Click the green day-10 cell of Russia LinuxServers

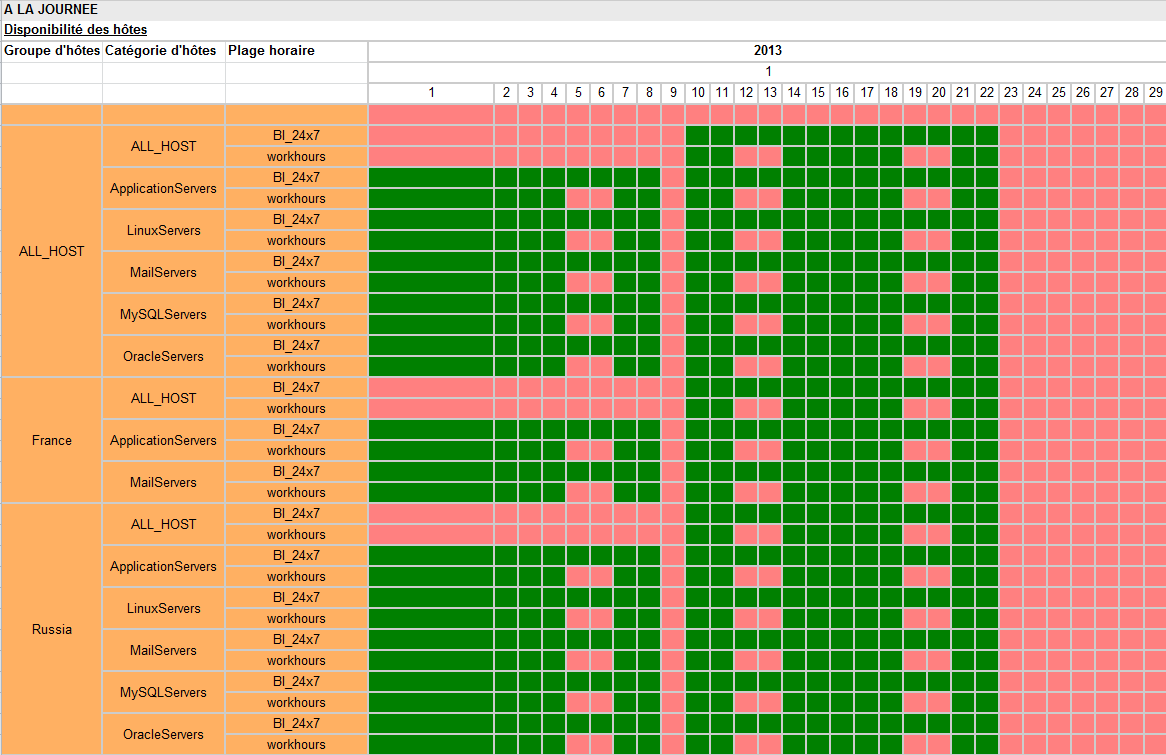[698, 597]
